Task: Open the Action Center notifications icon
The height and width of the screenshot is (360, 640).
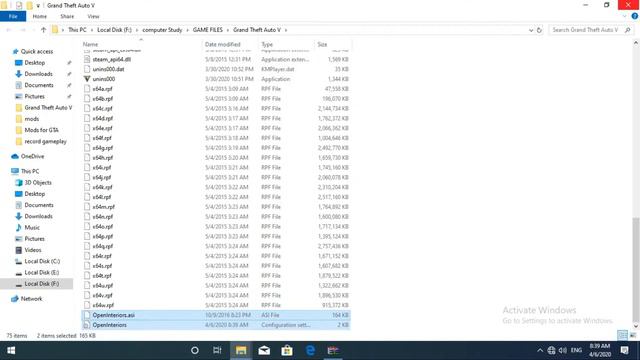Action: 624,351
